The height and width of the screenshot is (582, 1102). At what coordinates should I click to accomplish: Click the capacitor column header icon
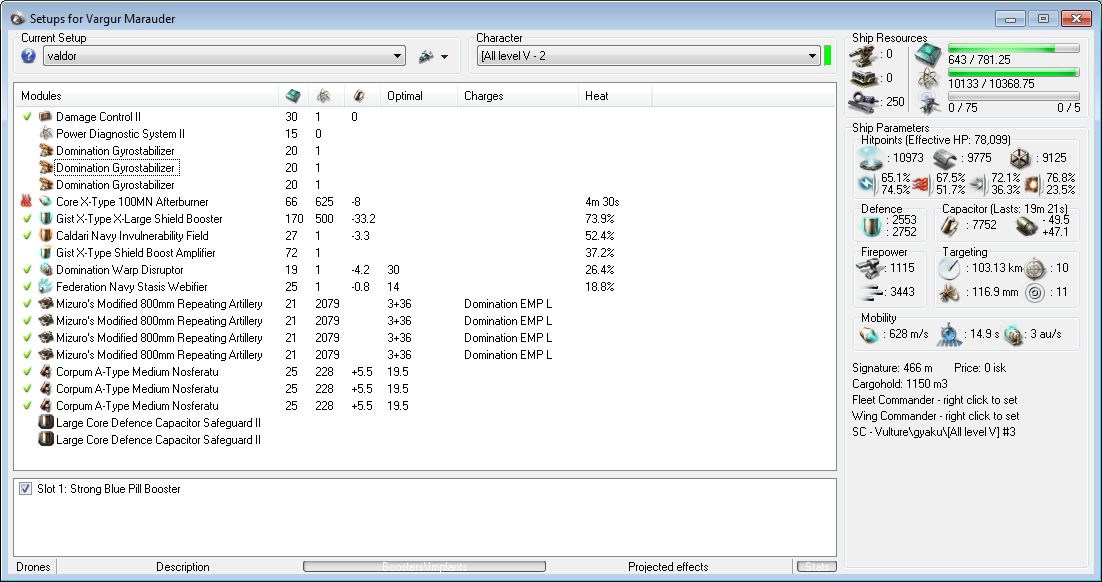pyautogui.click(x=359, y=96)
